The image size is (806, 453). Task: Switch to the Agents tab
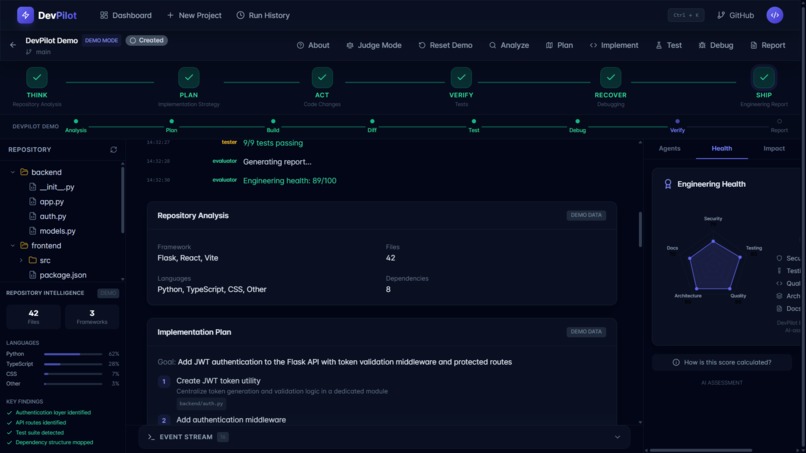pos(669,149)
